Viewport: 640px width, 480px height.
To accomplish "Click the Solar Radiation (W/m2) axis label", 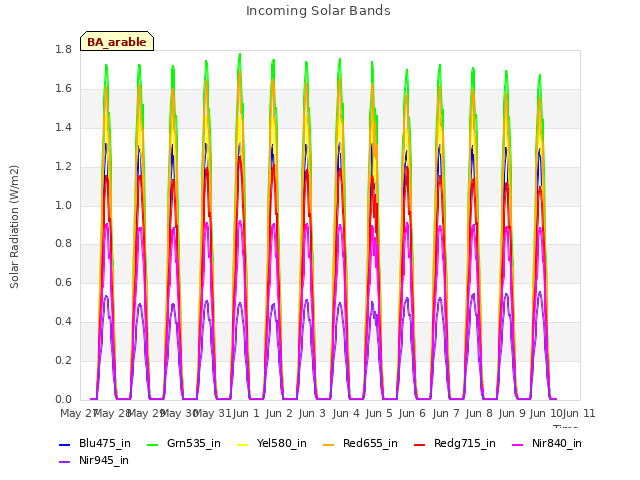I will (x=14, y=227).
